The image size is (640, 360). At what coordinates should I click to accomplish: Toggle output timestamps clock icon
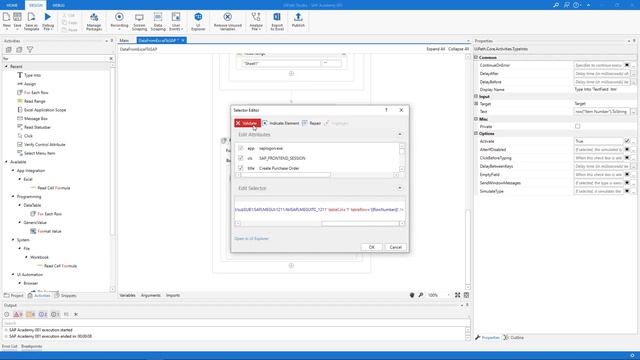tap(7, 314)
